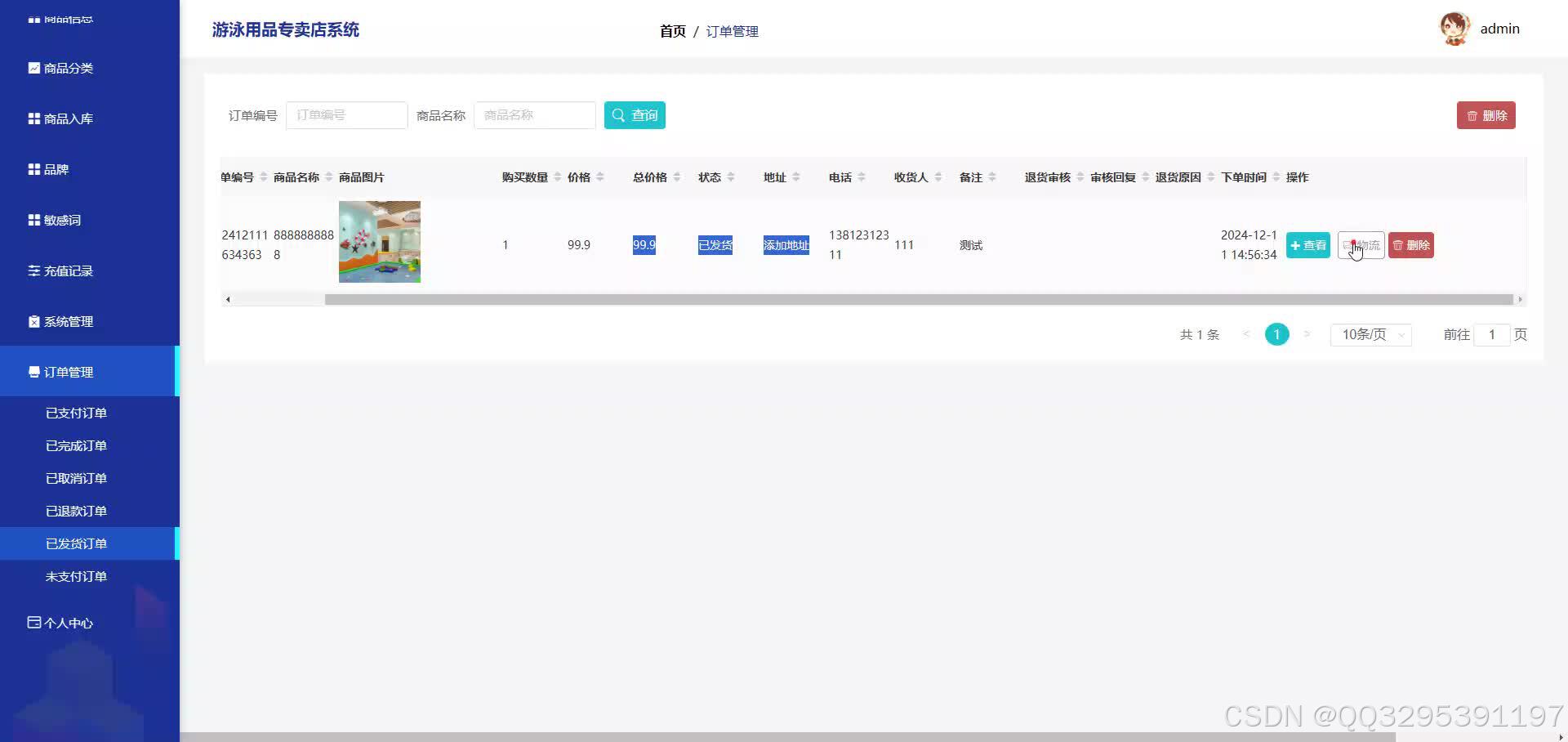Click the red 删除 button above the table
This screenshot has width=1568, height=742.
[x=1486, y=115]
